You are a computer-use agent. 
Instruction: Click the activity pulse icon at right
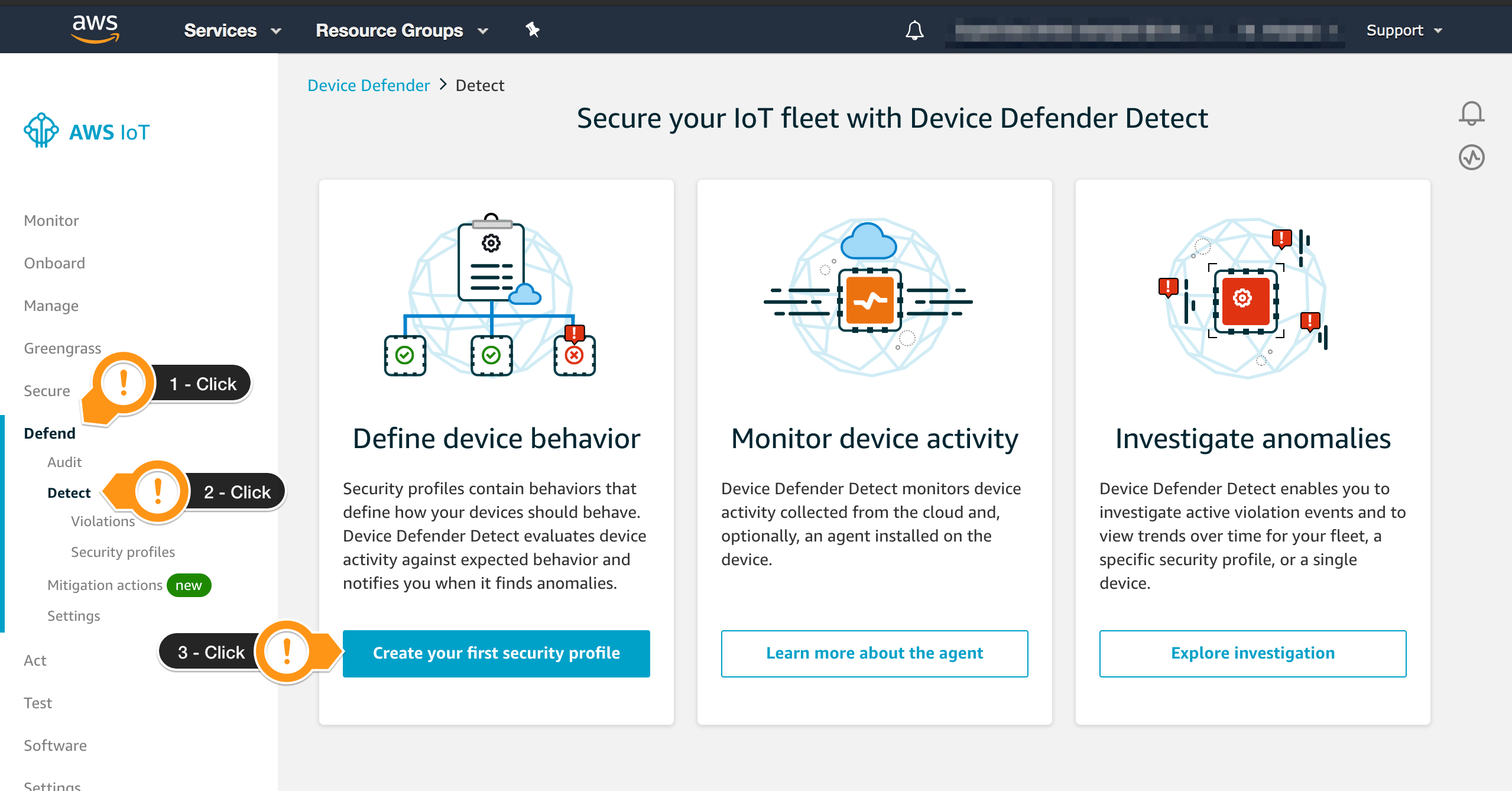click(1471, 158)
